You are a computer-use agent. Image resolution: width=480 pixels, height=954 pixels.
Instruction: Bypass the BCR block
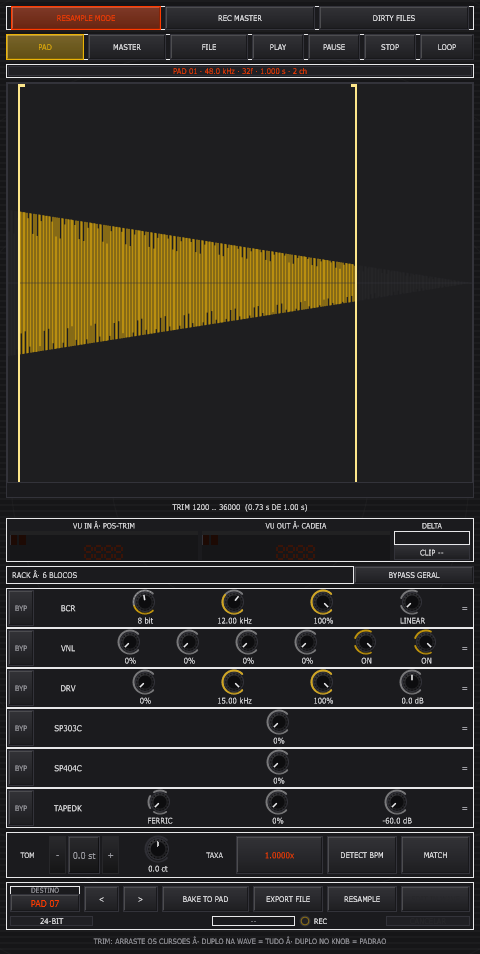(x=21, y=607)
